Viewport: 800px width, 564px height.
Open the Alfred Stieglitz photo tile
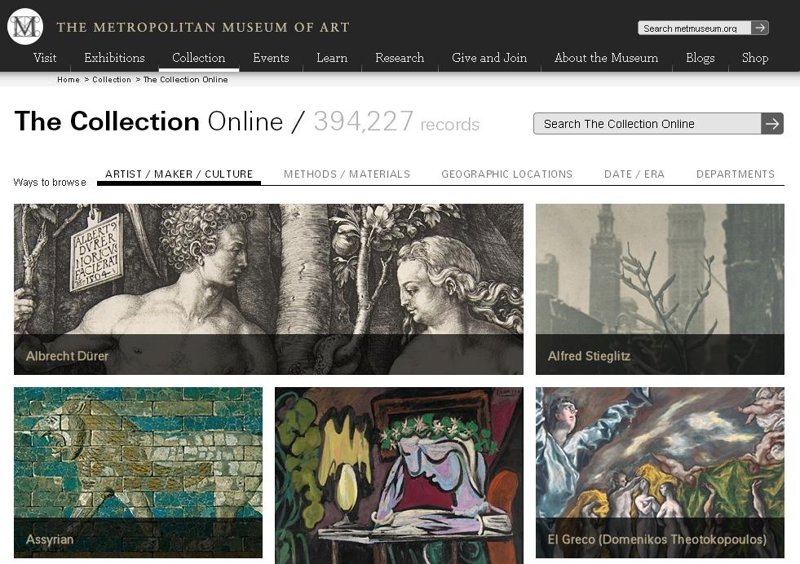(660, 289)
